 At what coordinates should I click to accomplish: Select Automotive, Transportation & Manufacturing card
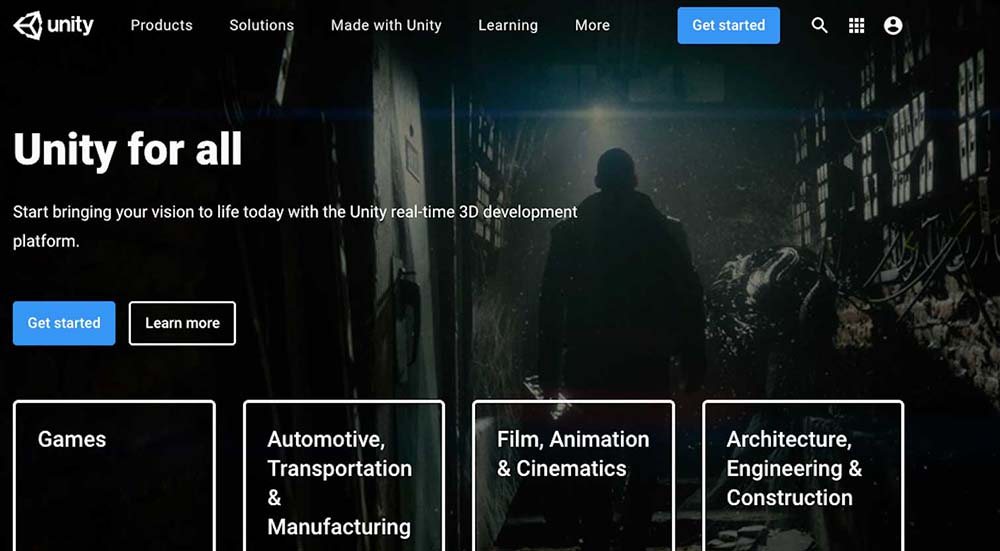click(344, 476)
